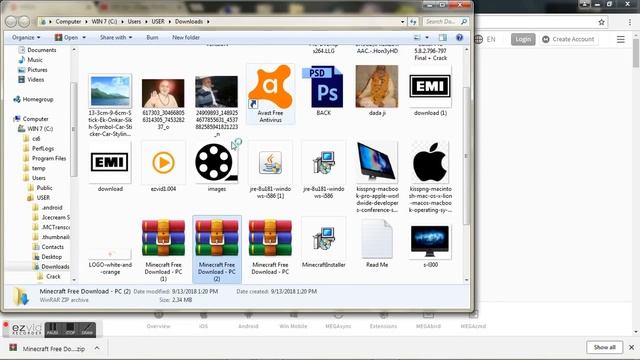Image resolution: width=640 pixels, height=360 pixels.
Task: Click Login in the browser window
Action: pos(523,39)
